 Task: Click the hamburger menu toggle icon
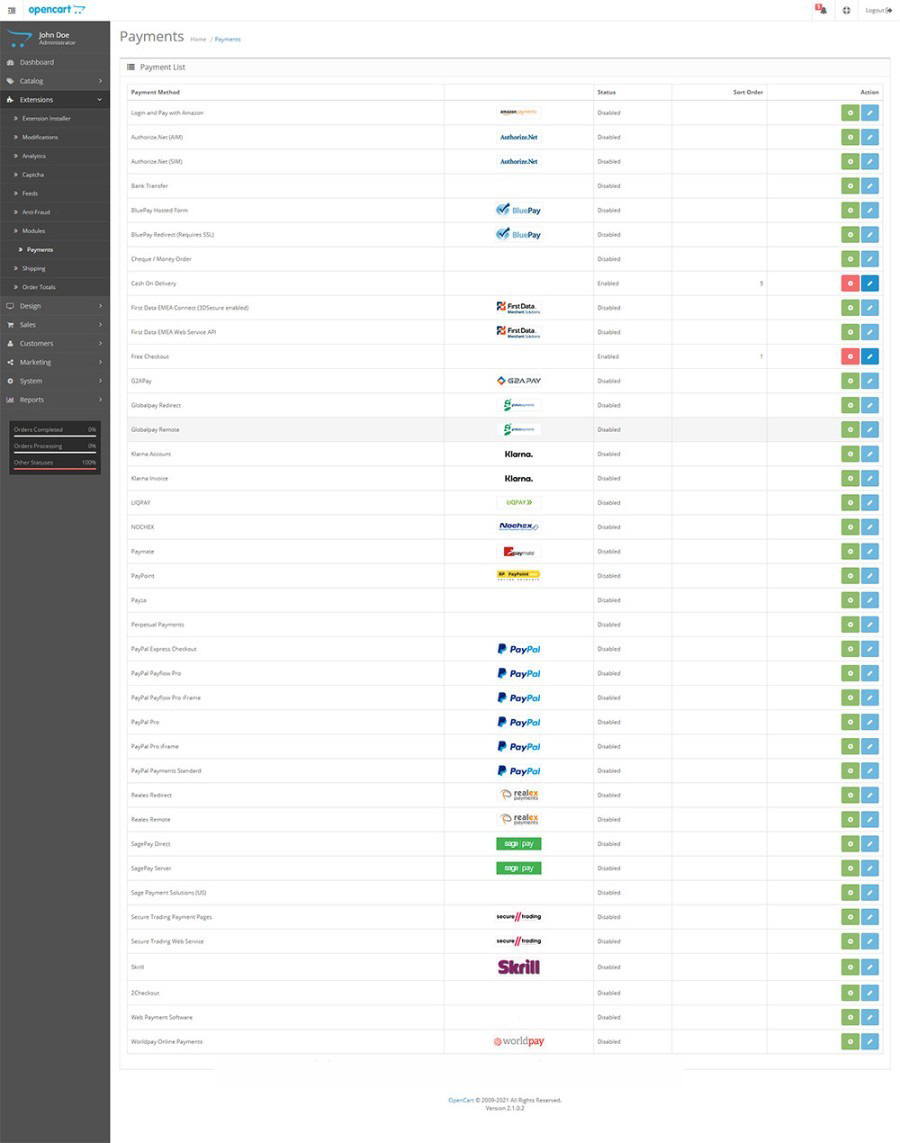11,10
